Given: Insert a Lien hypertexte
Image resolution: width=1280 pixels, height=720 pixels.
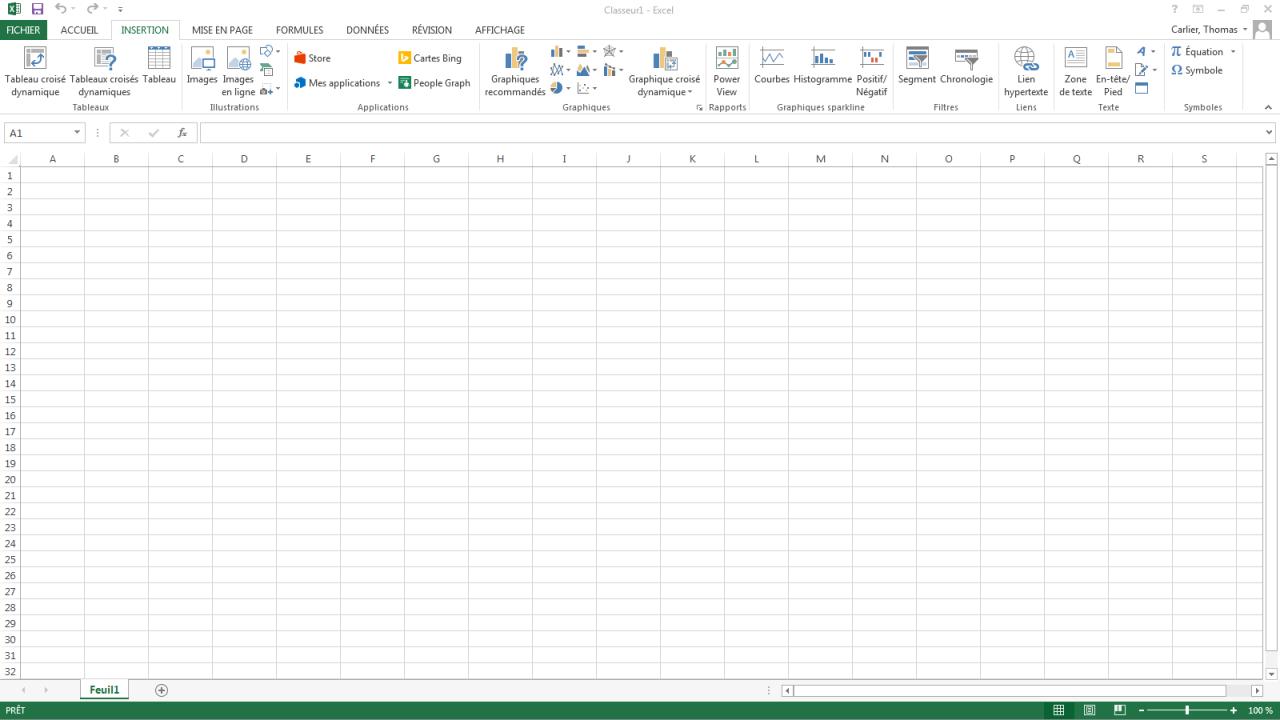Looking at the screenshot, I should pyautogui.click(x=1026, y=72).
